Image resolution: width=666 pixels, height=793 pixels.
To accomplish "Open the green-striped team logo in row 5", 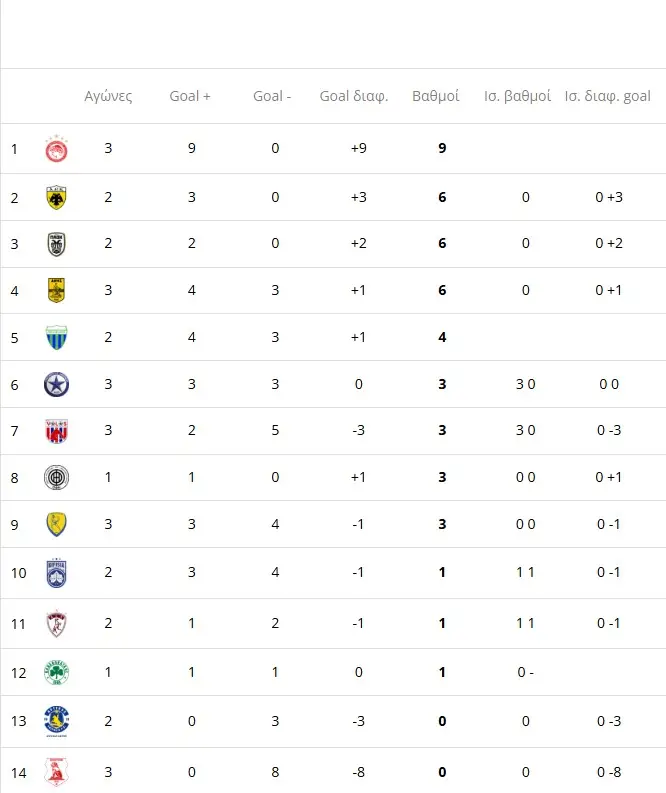I will pyautogui.click(x=56, y=337).
